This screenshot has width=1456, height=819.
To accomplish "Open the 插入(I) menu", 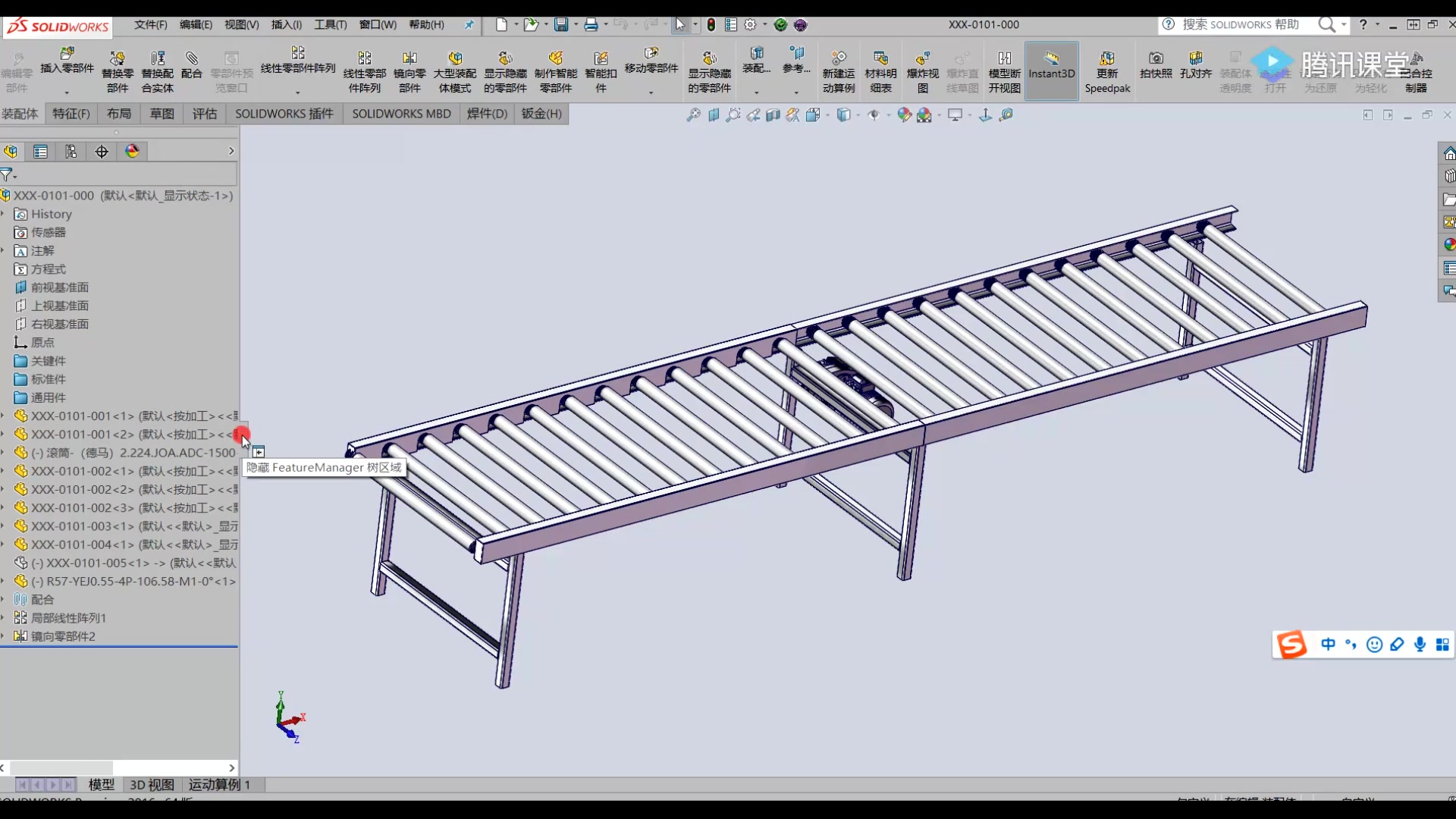I will 286,24.
